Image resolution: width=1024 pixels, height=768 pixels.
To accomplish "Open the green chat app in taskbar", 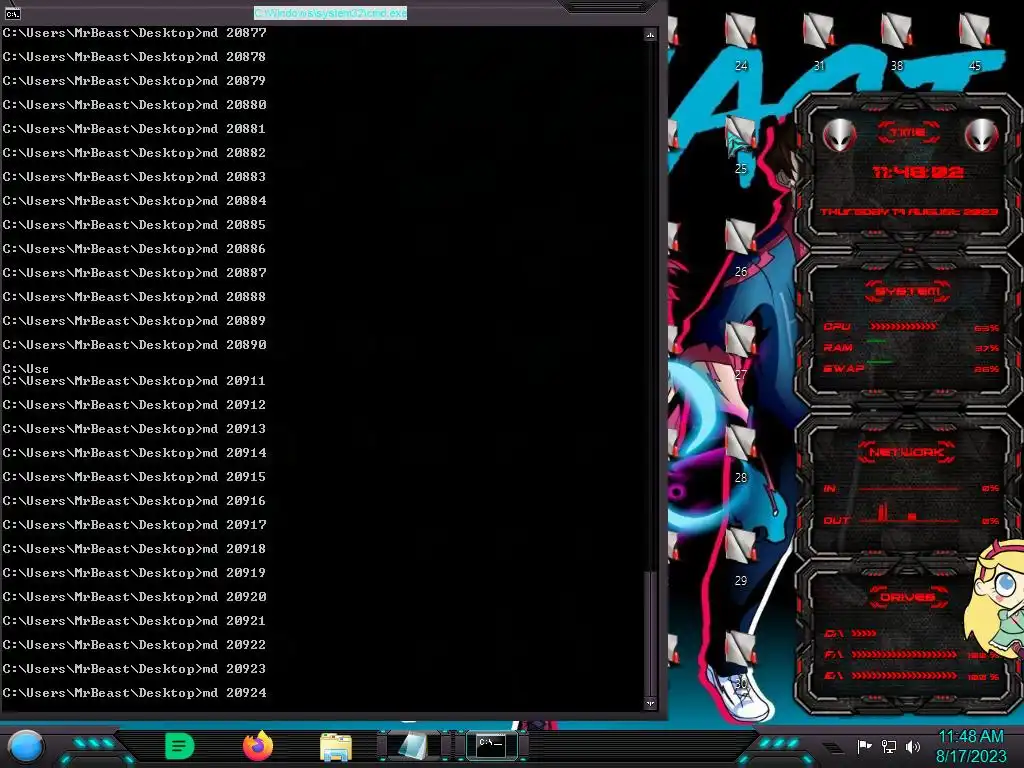I will click(x=180, y=746).
